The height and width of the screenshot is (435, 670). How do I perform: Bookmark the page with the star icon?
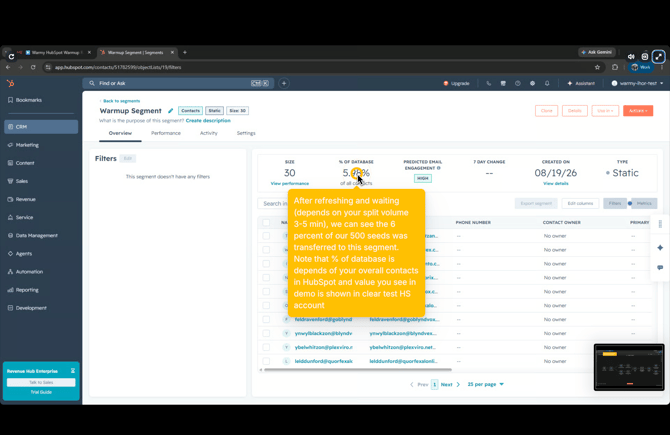click(x=597, y=67)
